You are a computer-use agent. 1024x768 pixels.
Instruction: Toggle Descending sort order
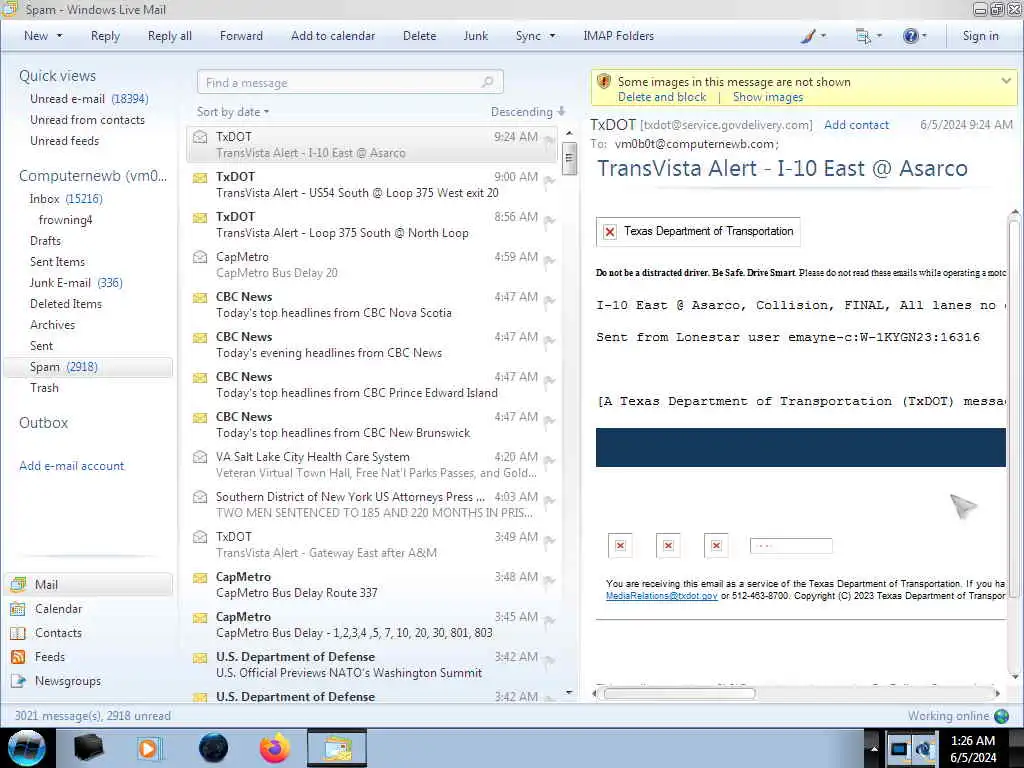(x=528, y=112)
